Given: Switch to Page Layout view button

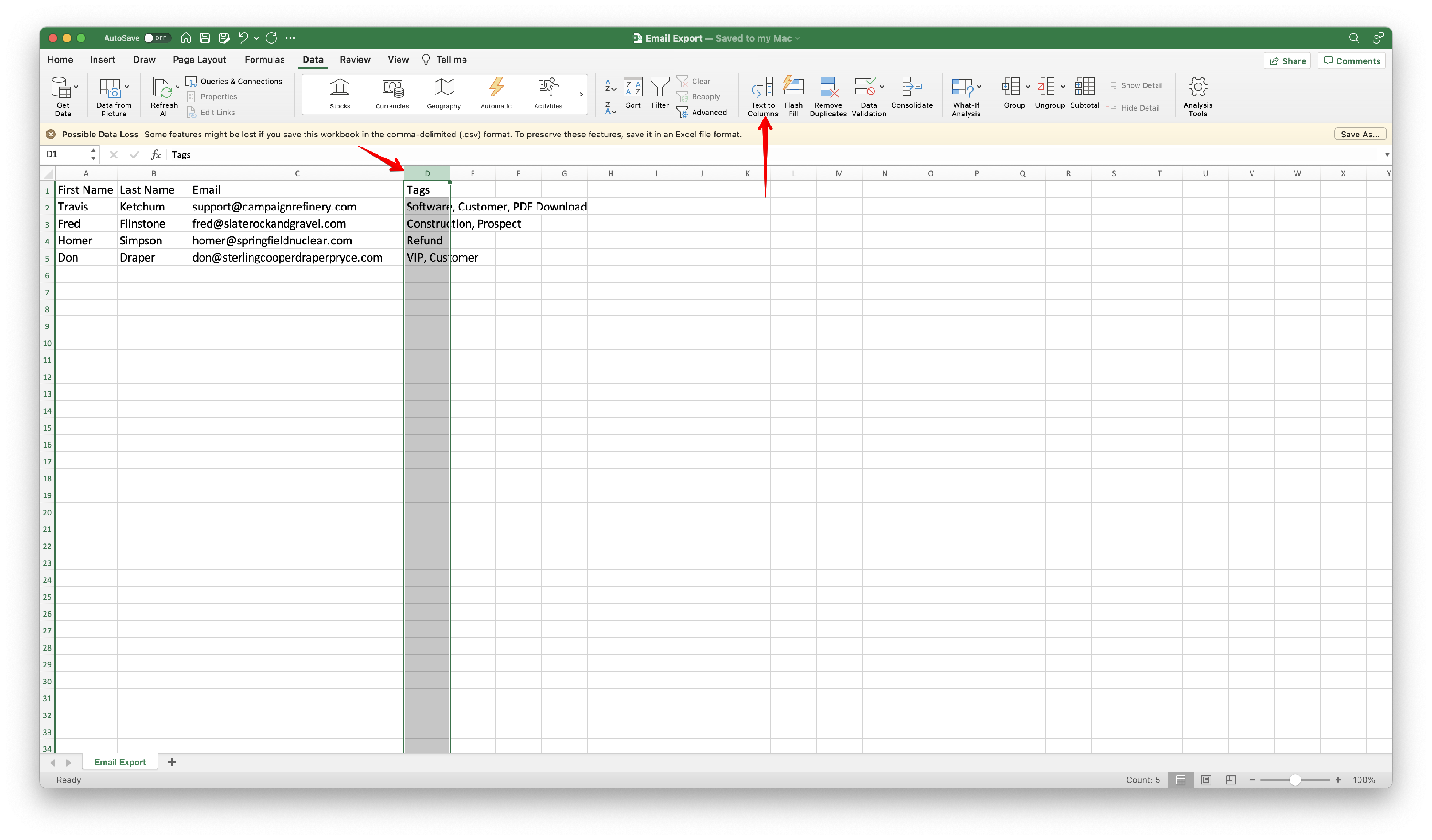Looking at the screenshot, I should (x=1205, y=780).
